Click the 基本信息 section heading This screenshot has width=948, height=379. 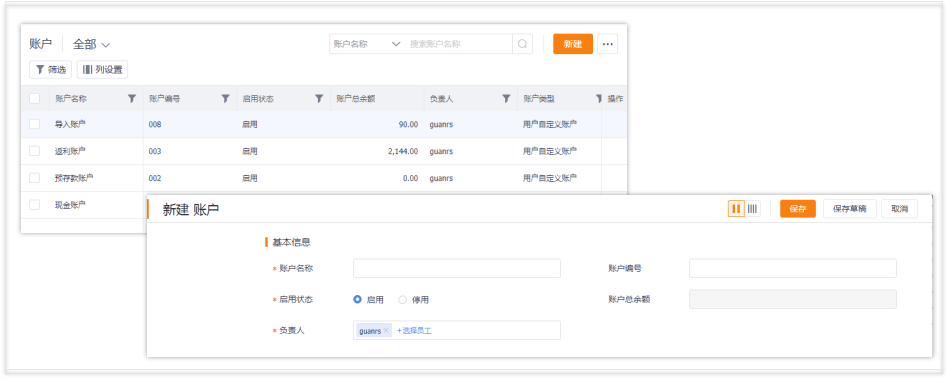point(291,242)
